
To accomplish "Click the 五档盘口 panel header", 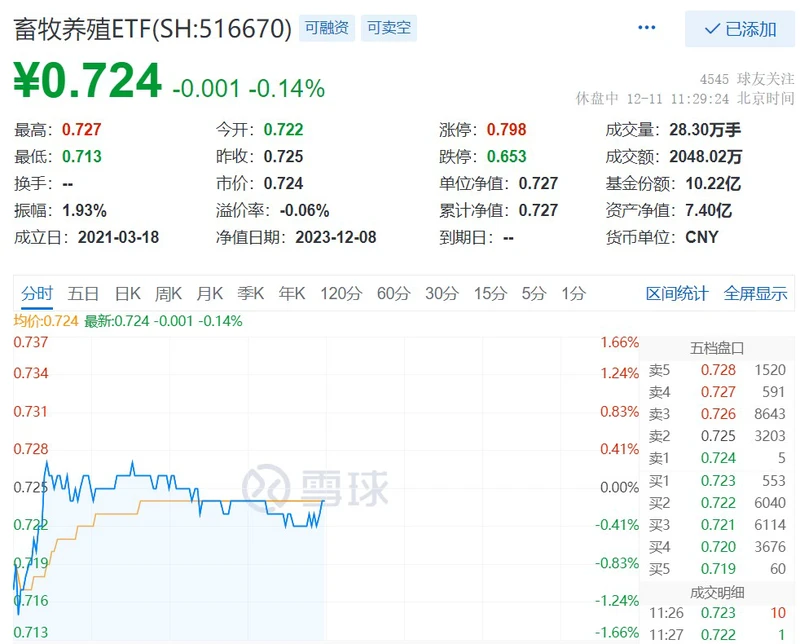I will 717,348.
